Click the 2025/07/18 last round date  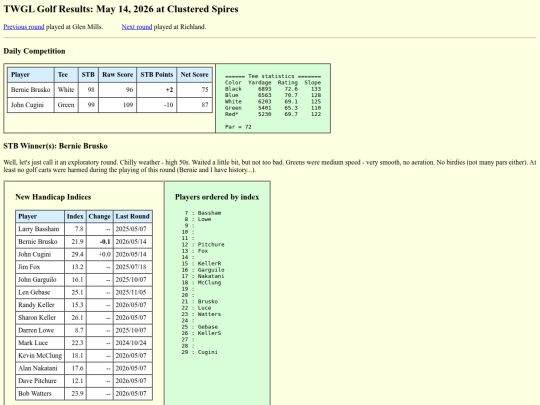[x=133, y=267]
